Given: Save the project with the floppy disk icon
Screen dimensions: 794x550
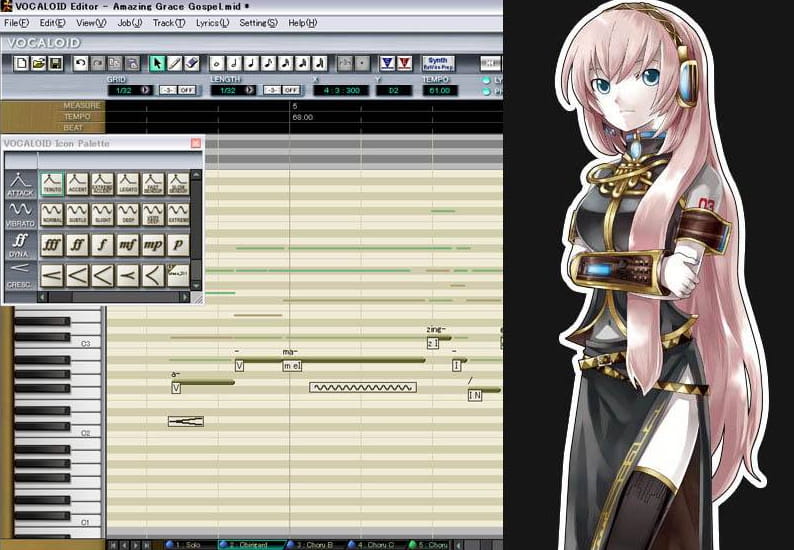Looking at the screenshot, I should point(55,63).
